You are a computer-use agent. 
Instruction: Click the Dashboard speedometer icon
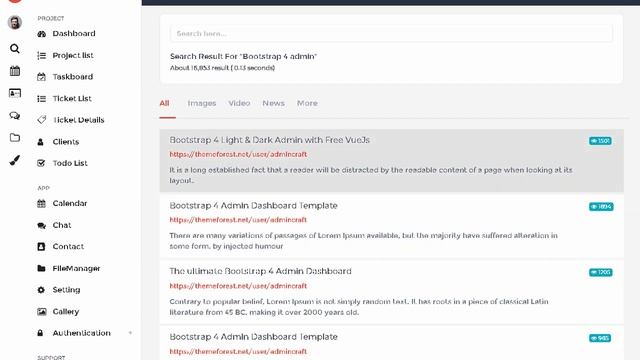point(41,34)
